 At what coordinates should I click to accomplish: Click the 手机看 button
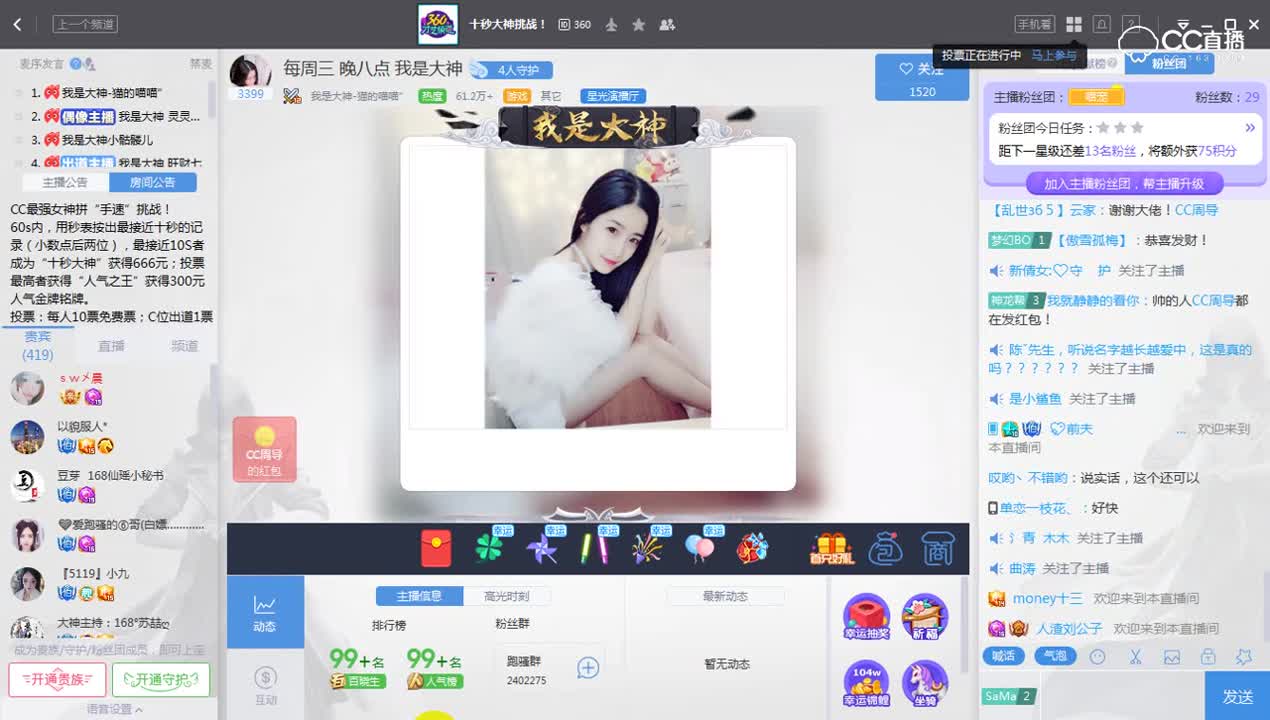[x=1034, y=24]
